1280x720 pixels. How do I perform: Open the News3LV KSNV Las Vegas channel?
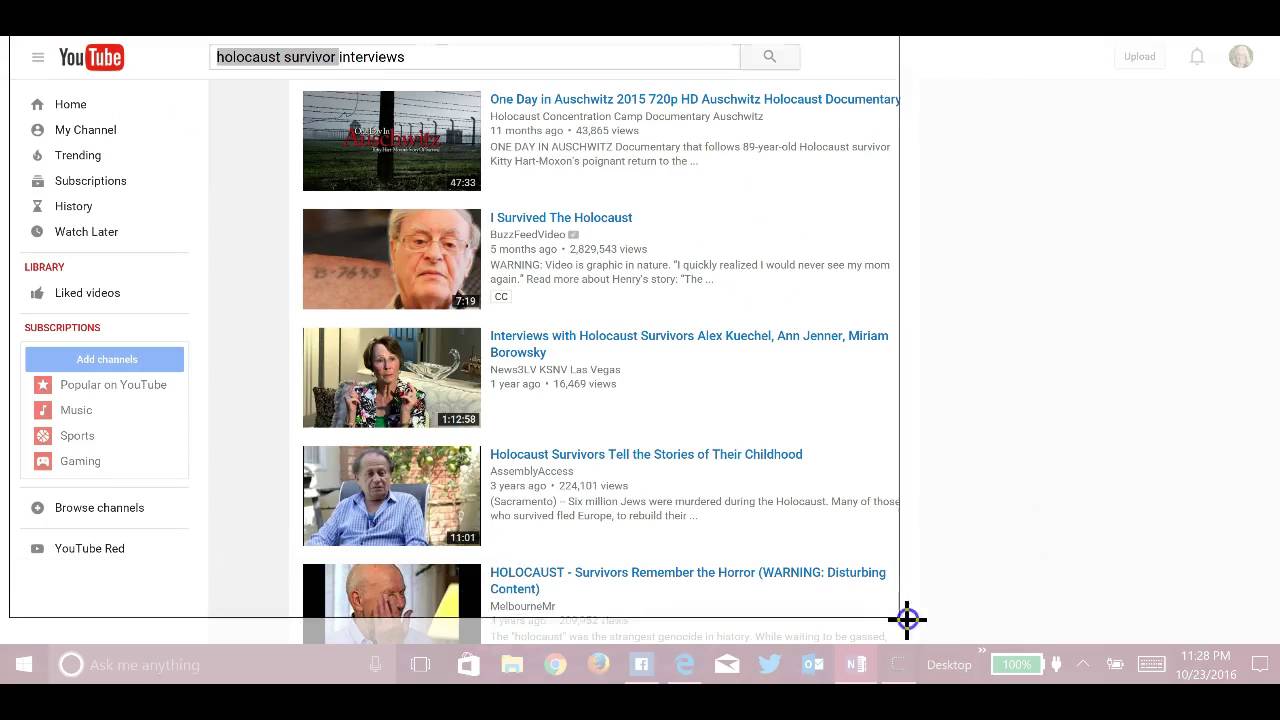(555, 370)
